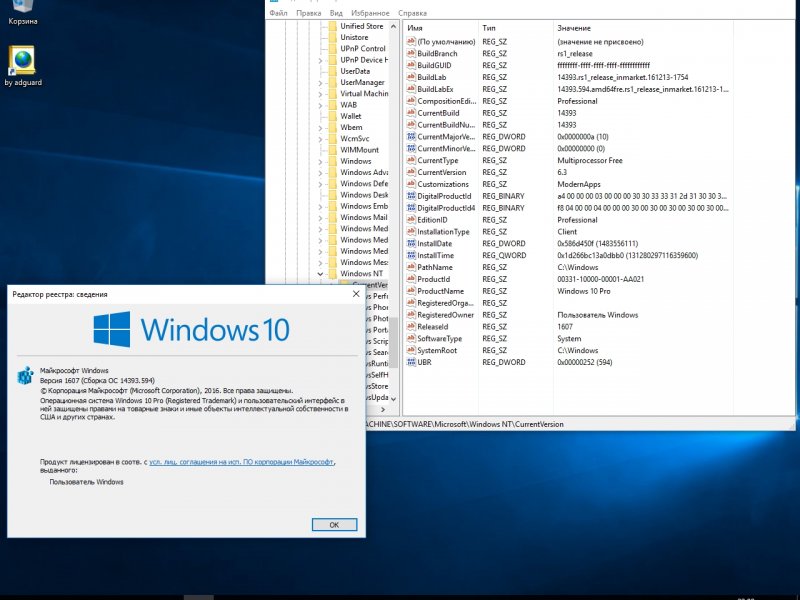Expand the UserManager tree key
The height and width of the screenshot is (600, 800).
point(320,82)
